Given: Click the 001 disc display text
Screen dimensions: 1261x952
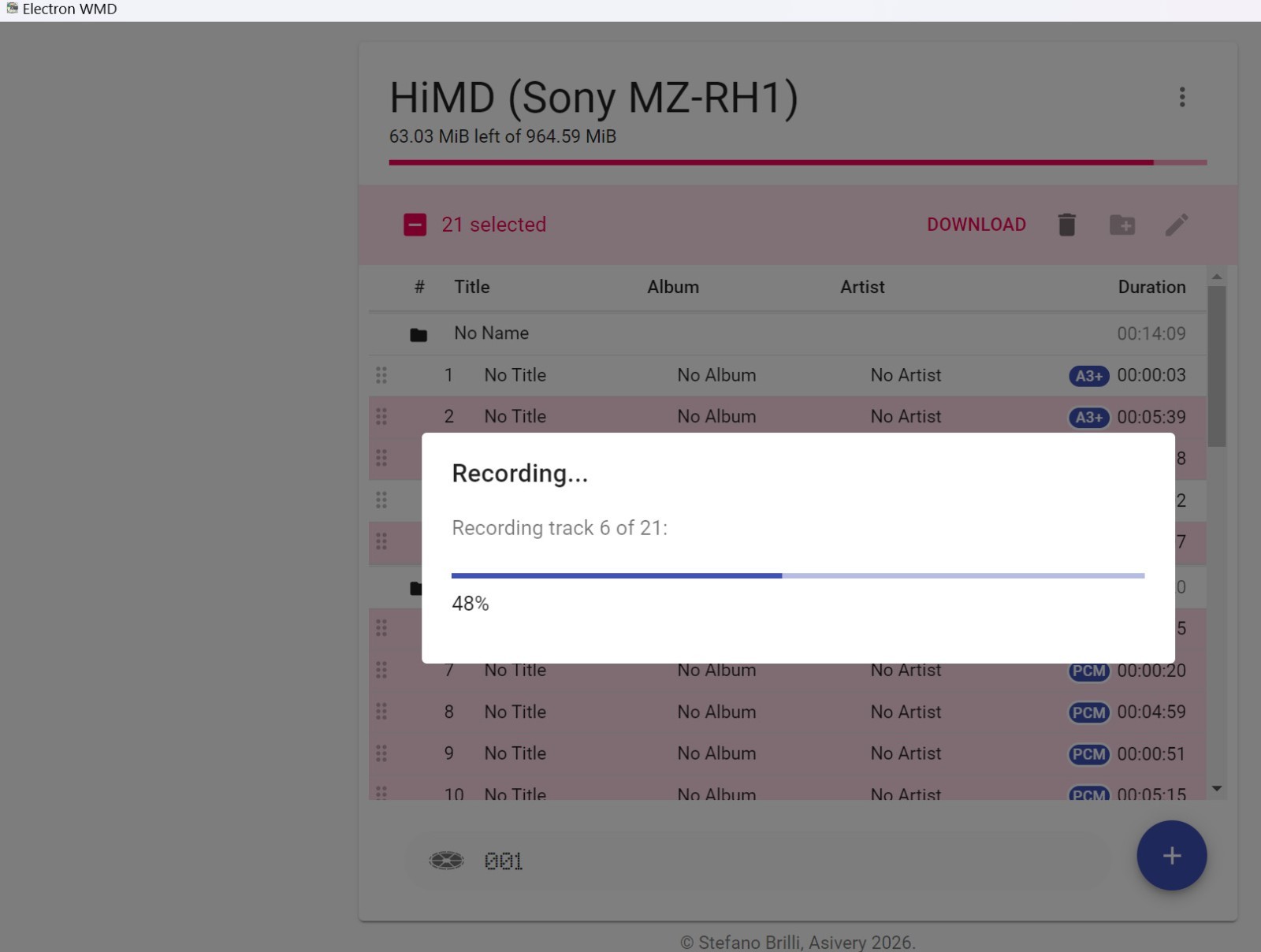Looking at the screenshot, I should click(x=504, y=861).
